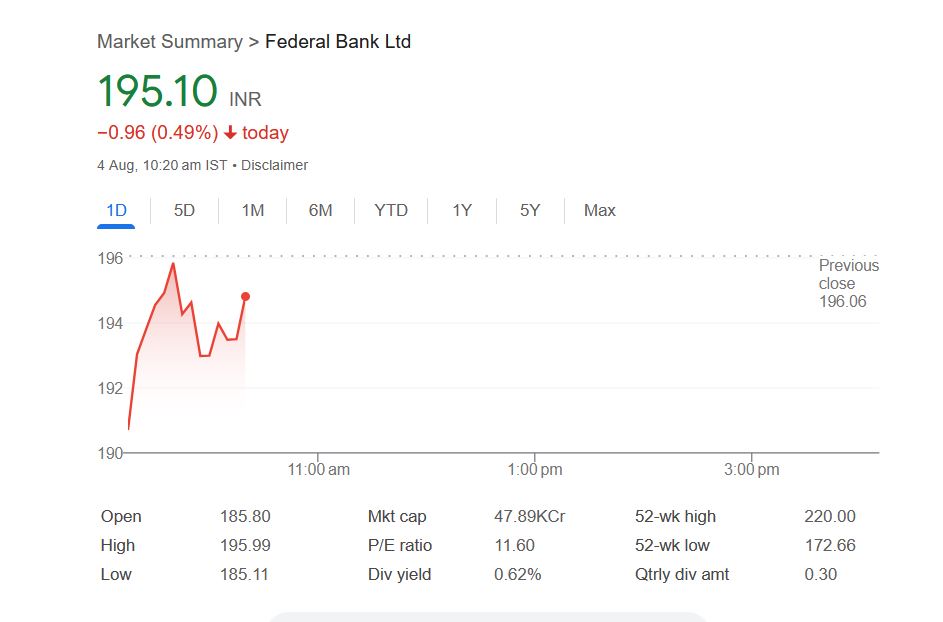
Task: View the 1Y chart range
Action: (462, 210)
